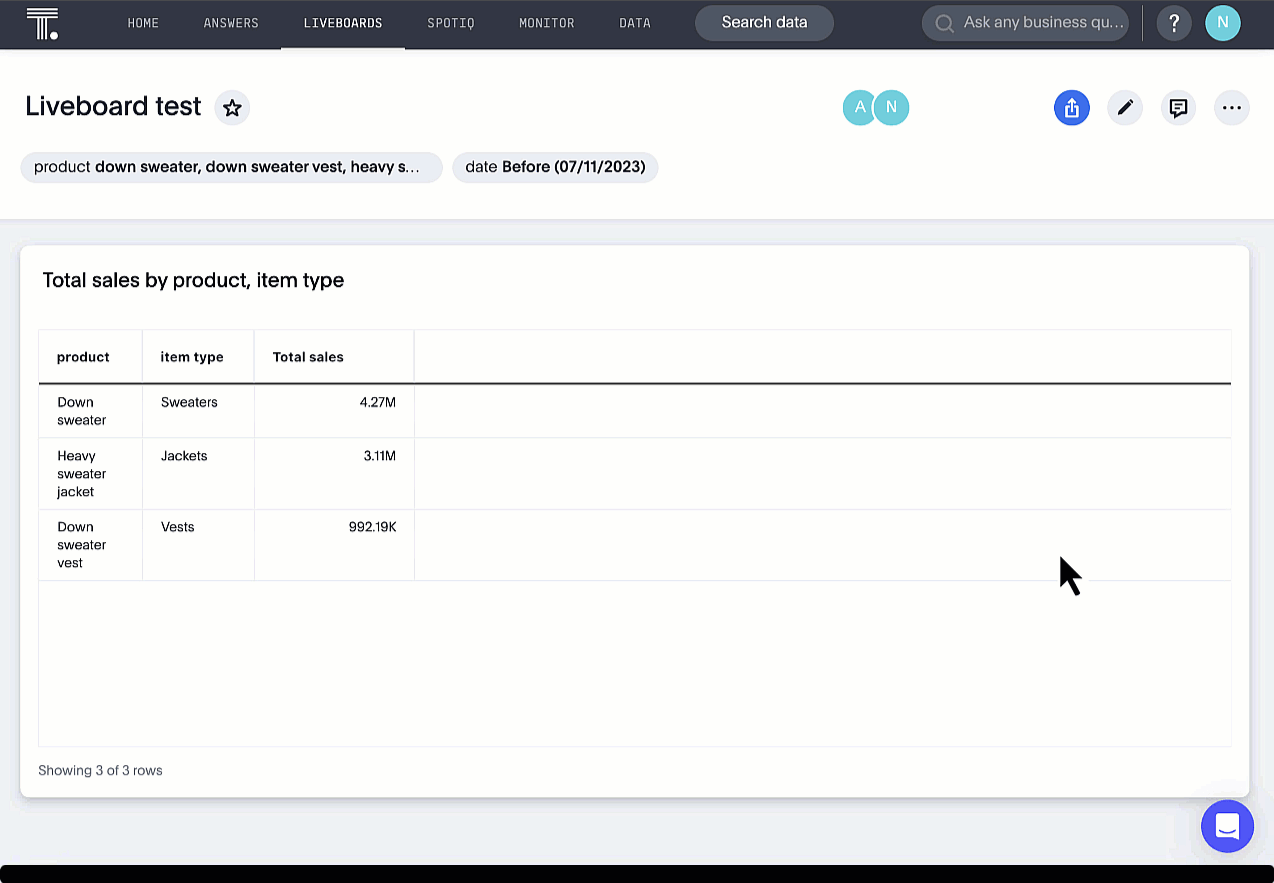This screenshot has width=1274, height=883.
Task: Sort by the Total sales column header
Action: [x=308, y=357]
